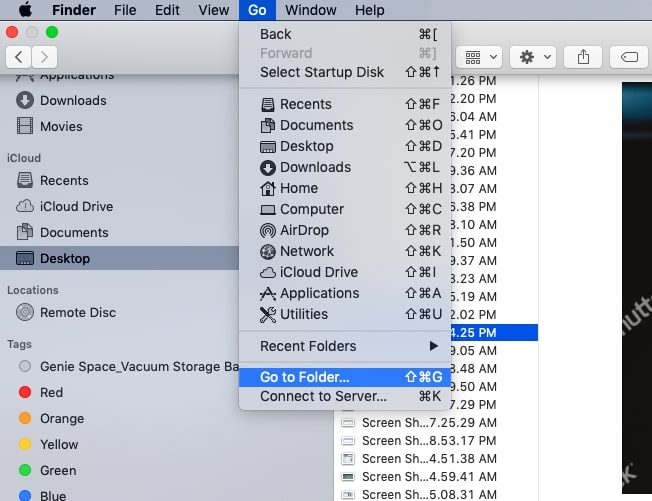Select file Screen Sh...4.59.41 AM
Viewport: 652px width, 501px height.
point(436,476)
